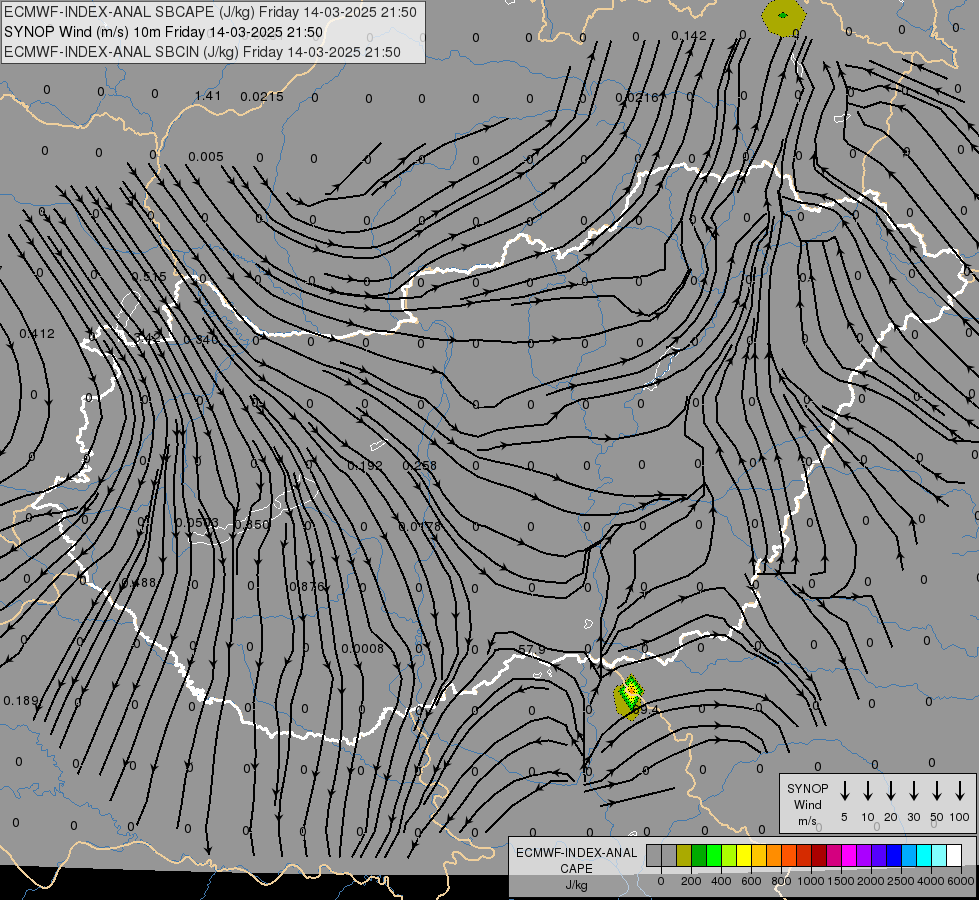Click the 800 tick label on CAPE scale
The image size is (979, 900).
tap(781, 881)
